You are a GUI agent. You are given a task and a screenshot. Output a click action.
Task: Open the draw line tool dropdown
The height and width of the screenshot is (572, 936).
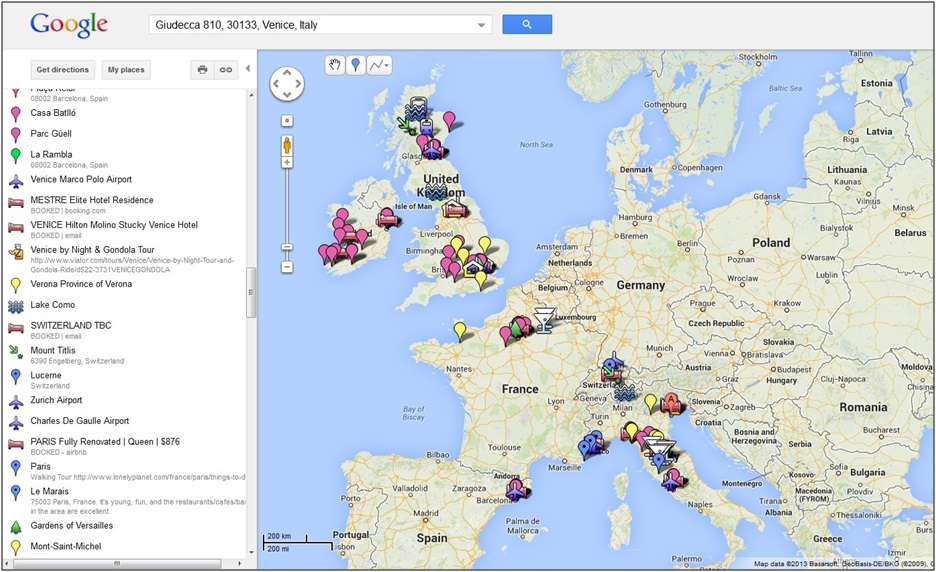point(379,65)
